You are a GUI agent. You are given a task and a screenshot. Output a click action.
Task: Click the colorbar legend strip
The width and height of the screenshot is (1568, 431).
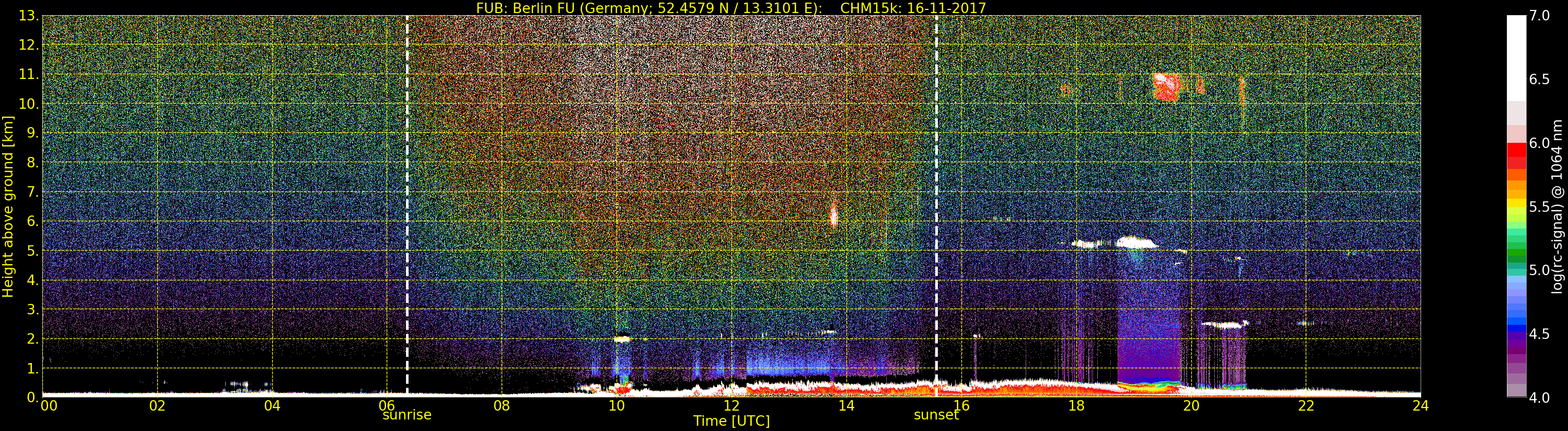1516,206
